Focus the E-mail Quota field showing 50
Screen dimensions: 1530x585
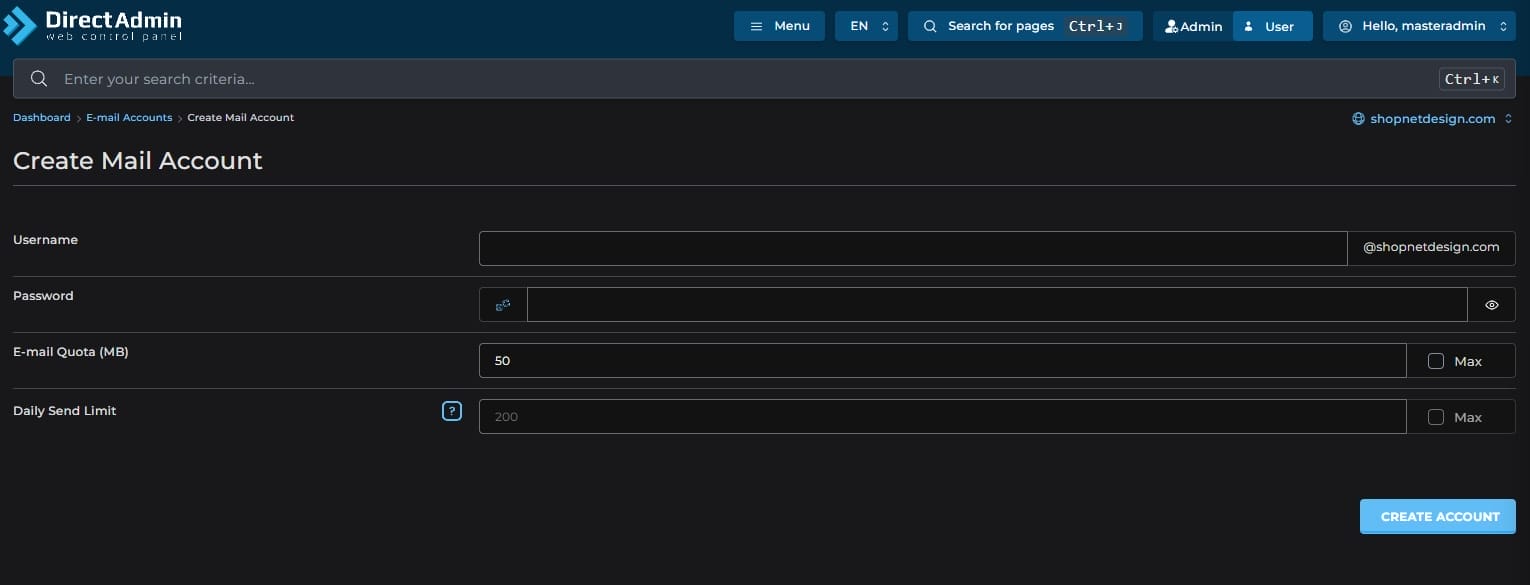(942, 361)
